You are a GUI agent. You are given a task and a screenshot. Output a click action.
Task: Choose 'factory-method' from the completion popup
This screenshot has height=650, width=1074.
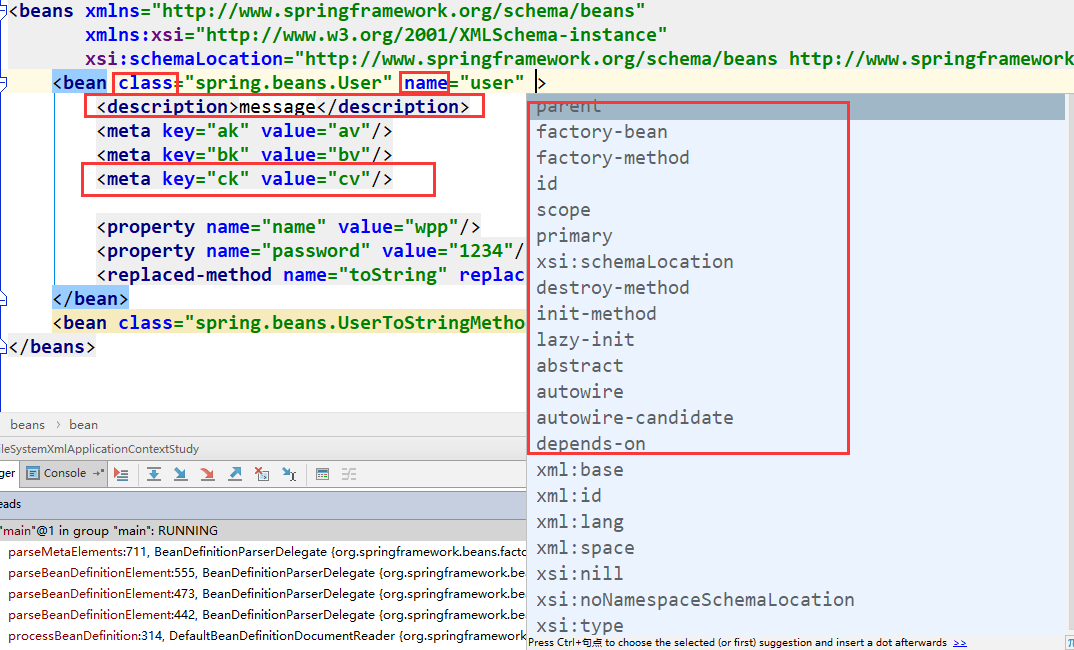coord(796,158)
